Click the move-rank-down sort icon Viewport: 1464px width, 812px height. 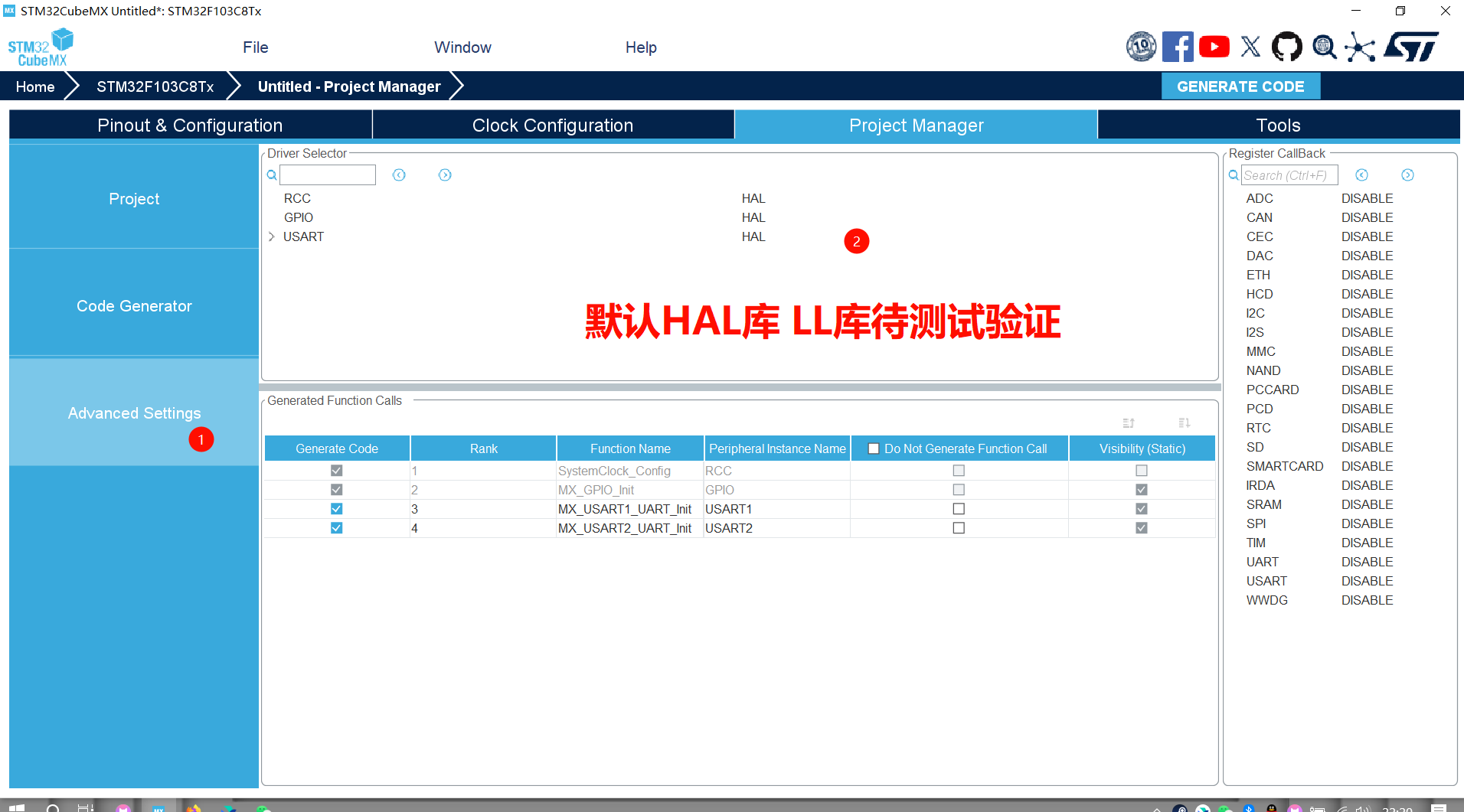1185,422
